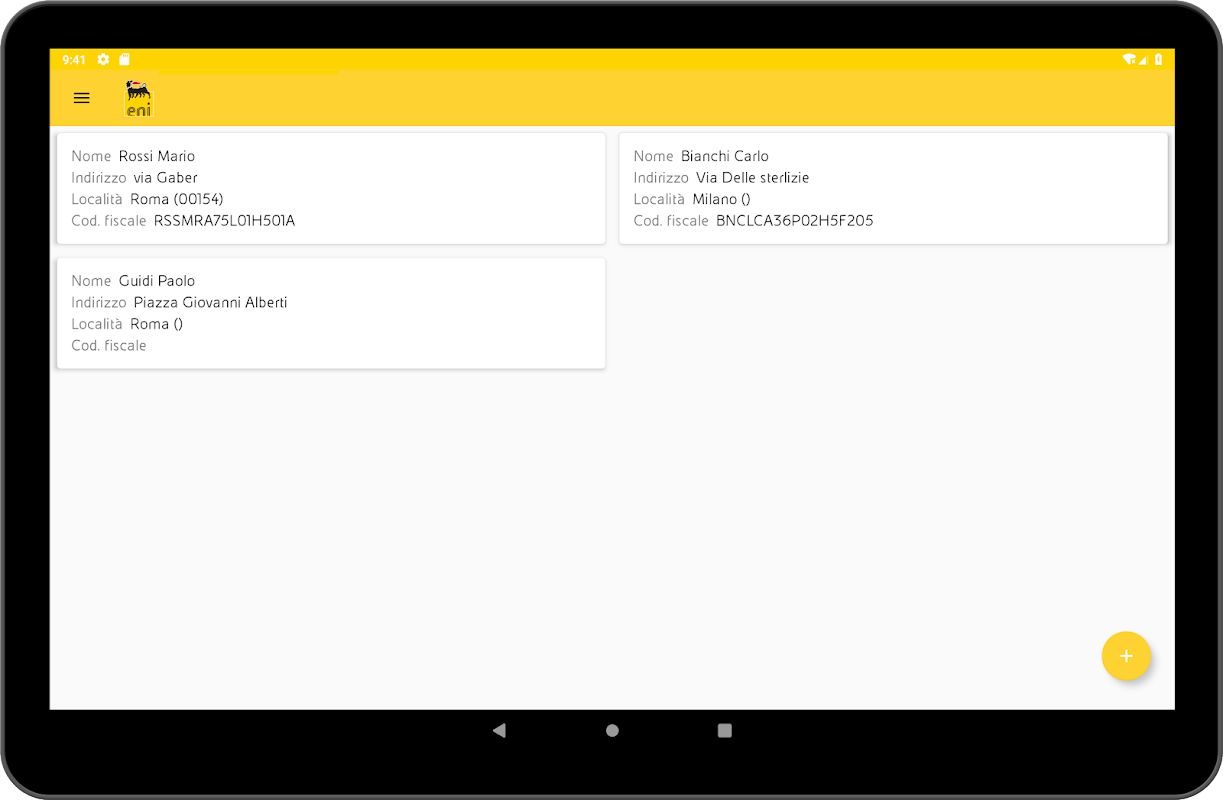This screenshot has width=1223, height=800.
Task: Tap the settings gear in status bar
Action: (103, 60)
